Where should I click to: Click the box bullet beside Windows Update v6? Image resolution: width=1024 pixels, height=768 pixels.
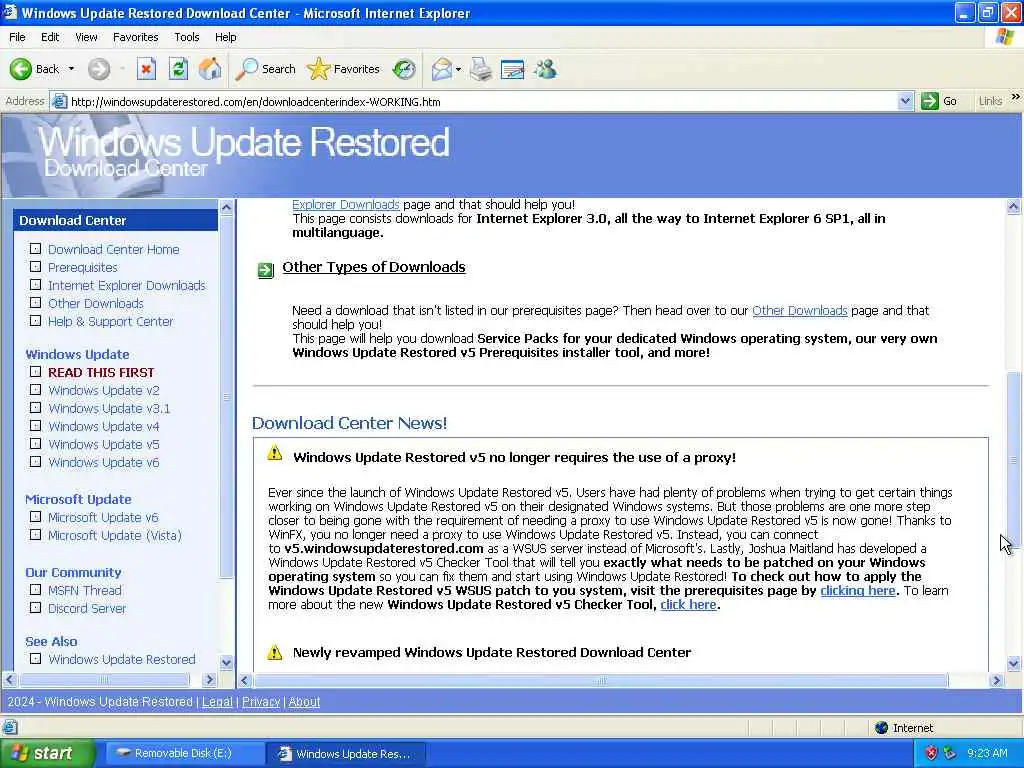click(x=35, y=461)
